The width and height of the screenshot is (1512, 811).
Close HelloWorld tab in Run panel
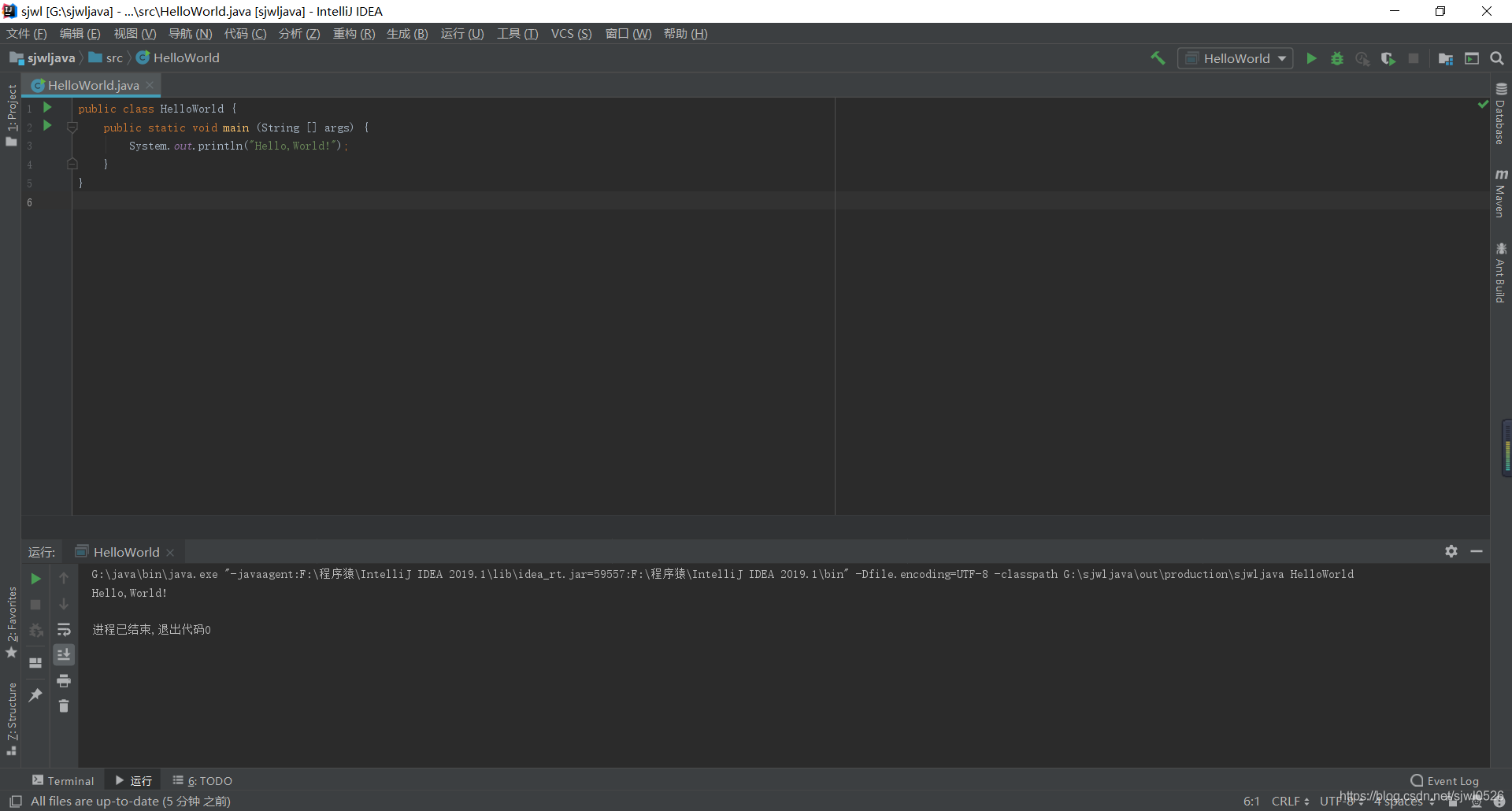170,553
